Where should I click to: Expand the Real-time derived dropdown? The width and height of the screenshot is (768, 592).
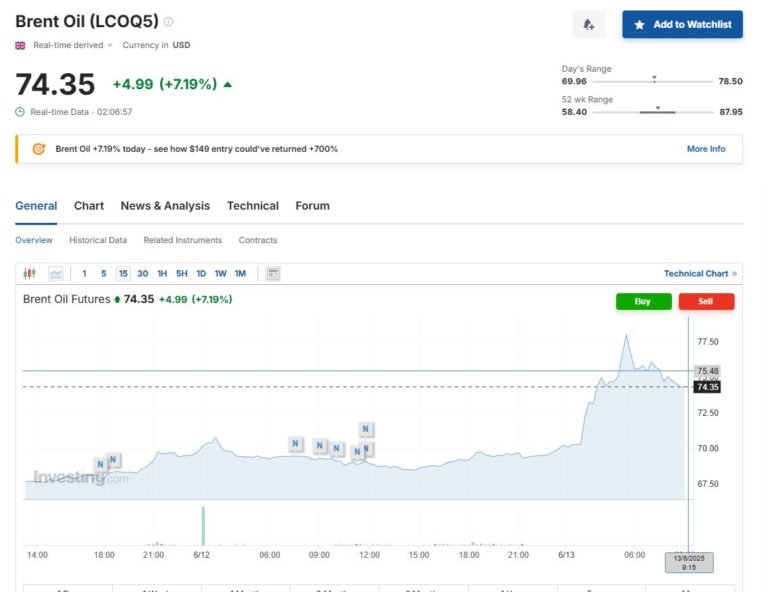68,45
